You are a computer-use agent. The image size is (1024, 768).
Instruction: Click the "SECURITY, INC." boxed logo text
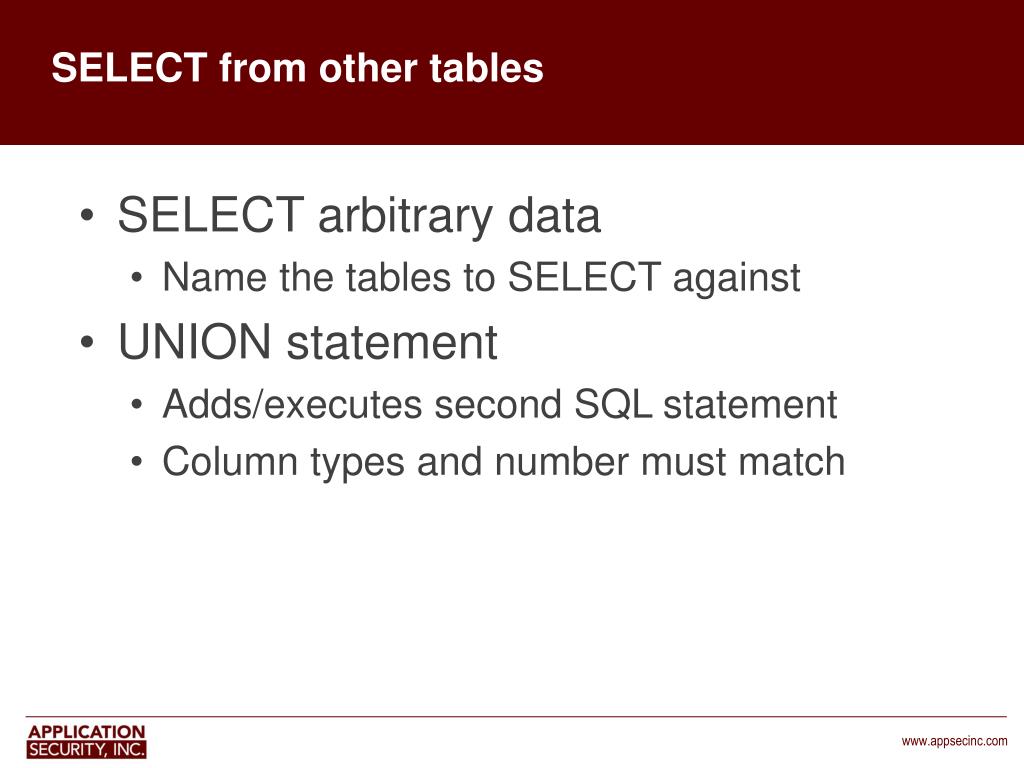click(86, 750)
